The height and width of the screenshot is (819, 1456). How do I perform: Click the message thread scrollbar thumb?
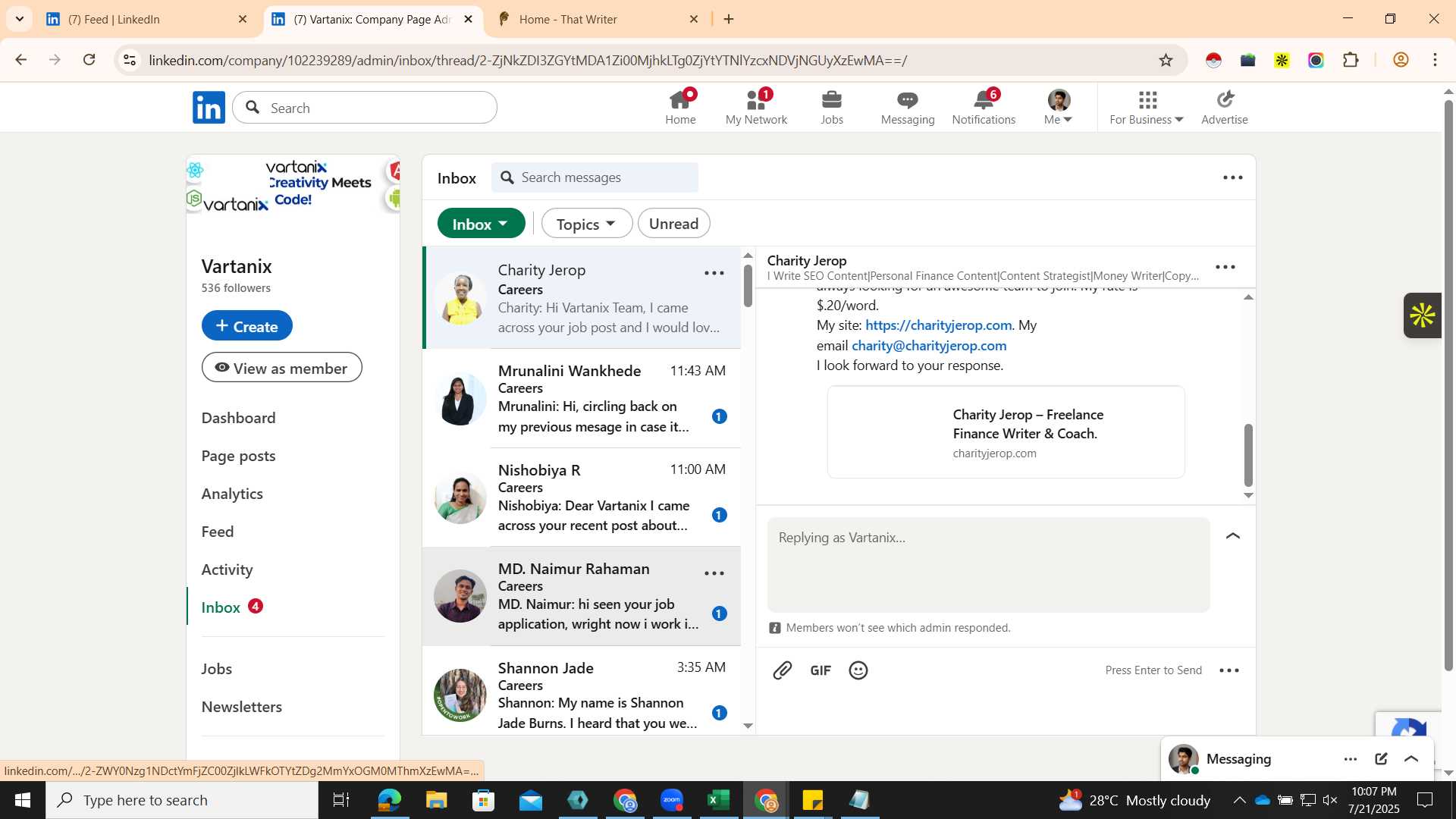coord(1248,455)
